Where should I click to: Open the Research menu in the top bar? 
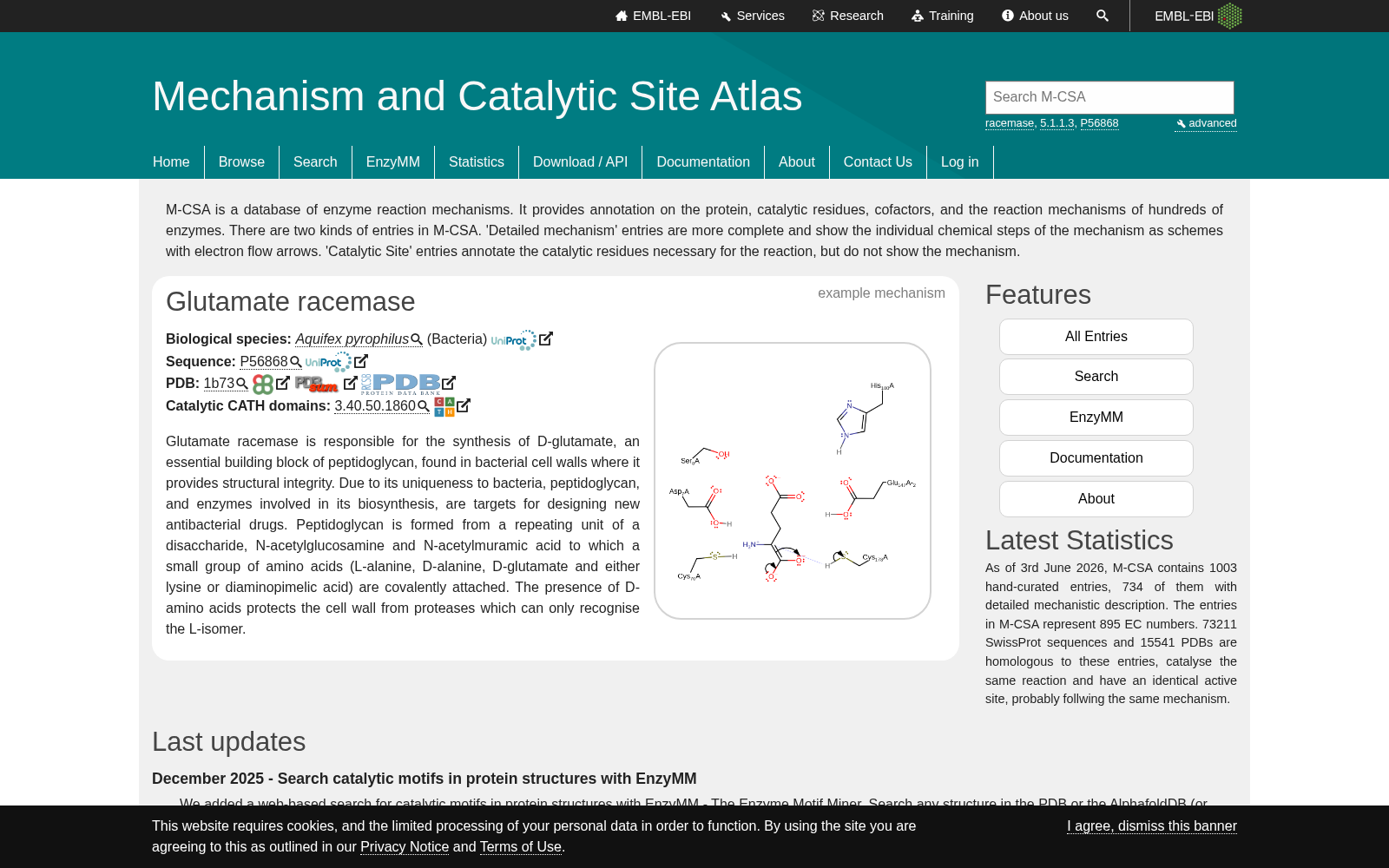click(847, 16)
